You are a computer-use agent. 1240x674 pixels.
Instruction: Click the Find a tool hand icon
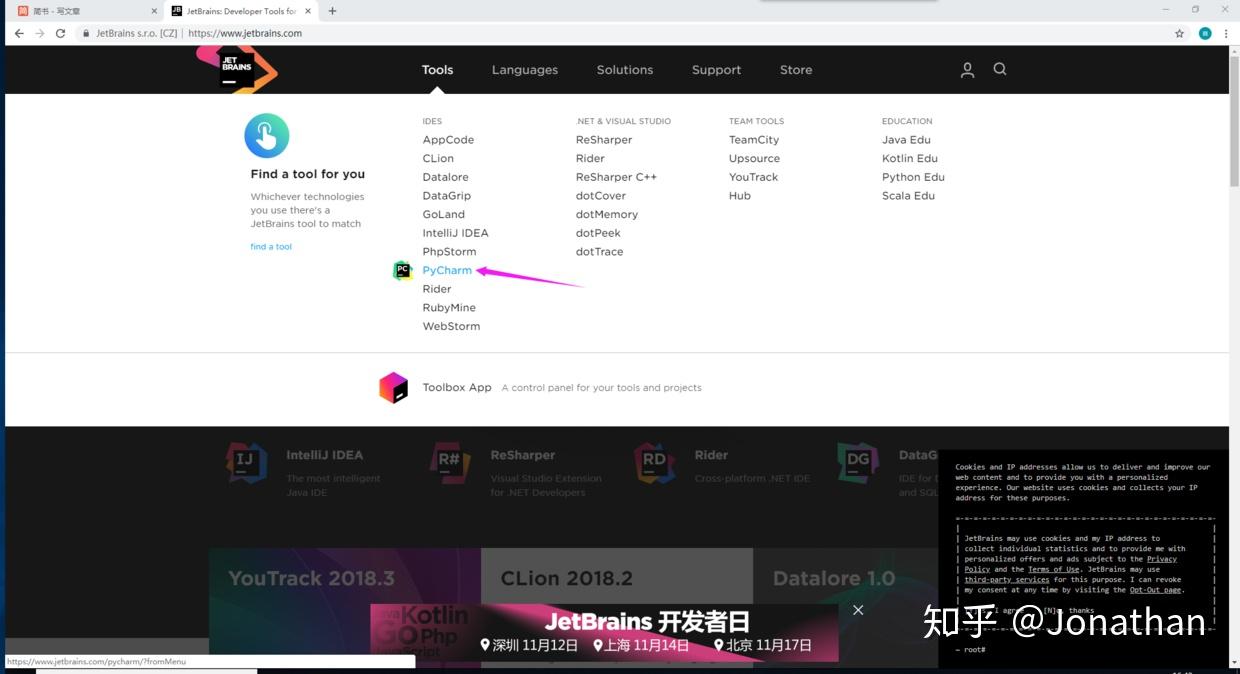(x=267, y=135)
